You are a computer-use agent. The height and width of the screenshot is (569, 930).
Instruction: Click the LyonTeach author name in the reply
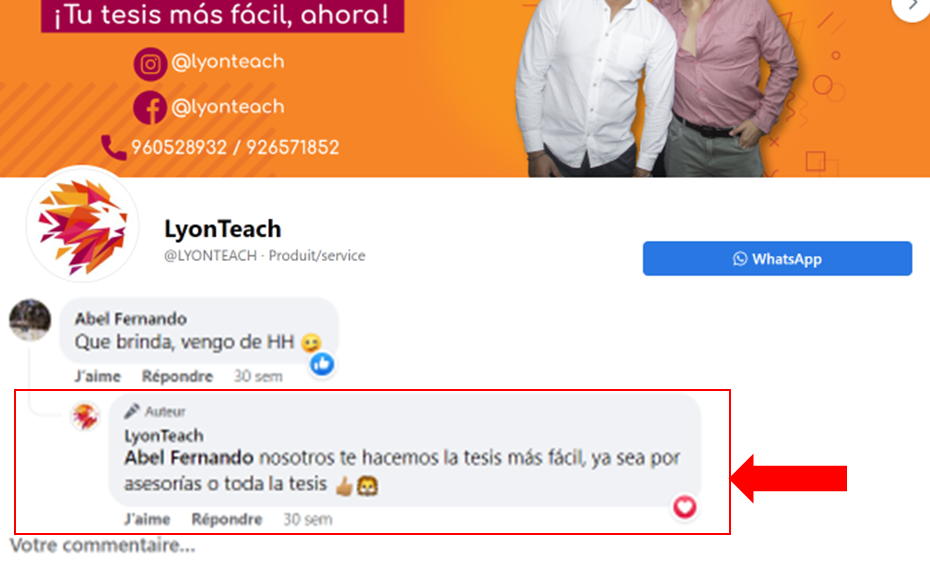tap(164, 436)
